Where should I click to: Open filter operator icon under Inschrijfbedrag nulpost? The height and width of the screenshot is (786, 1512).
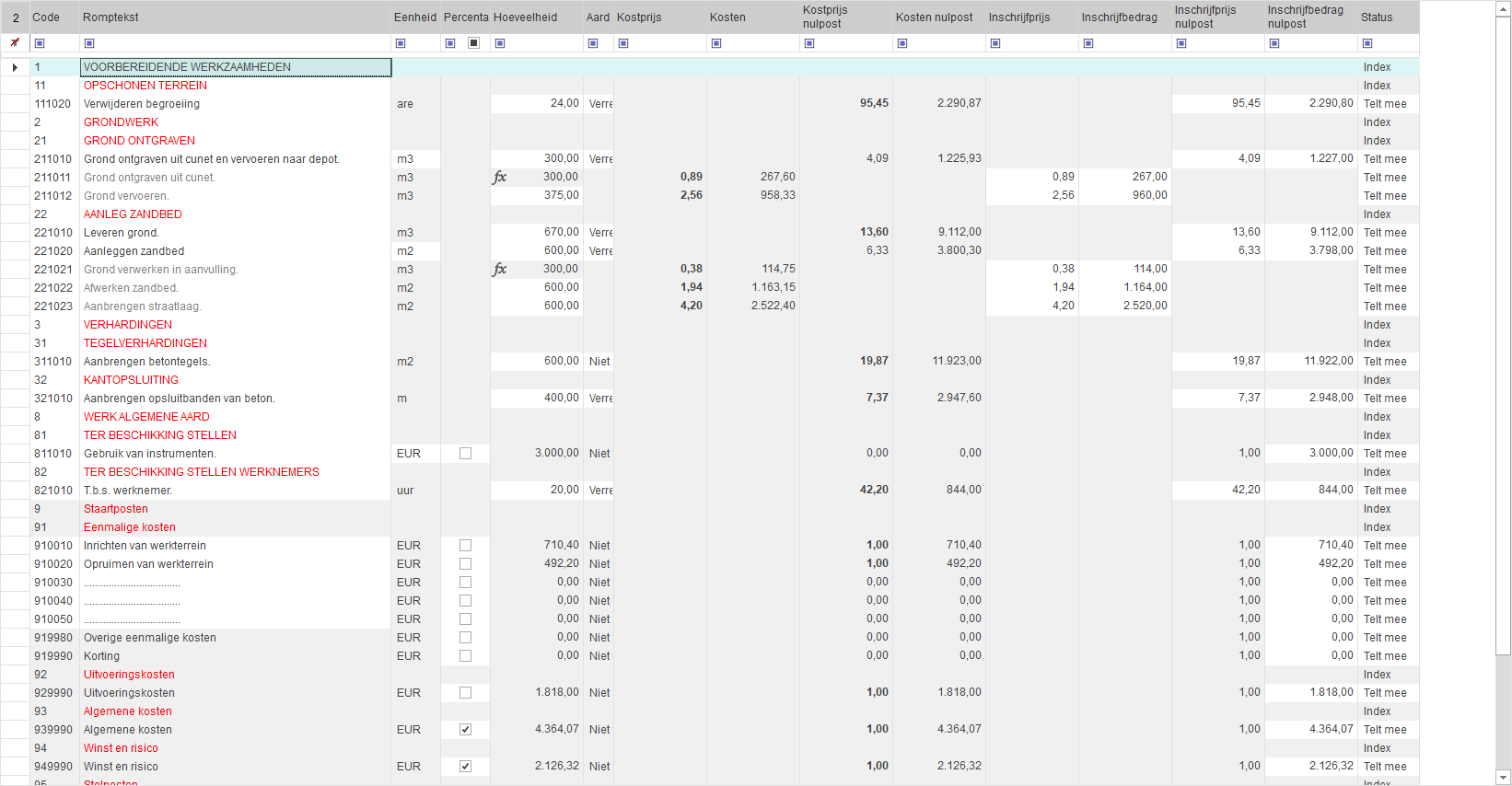pyautogui.click(x=1274, y=43)
